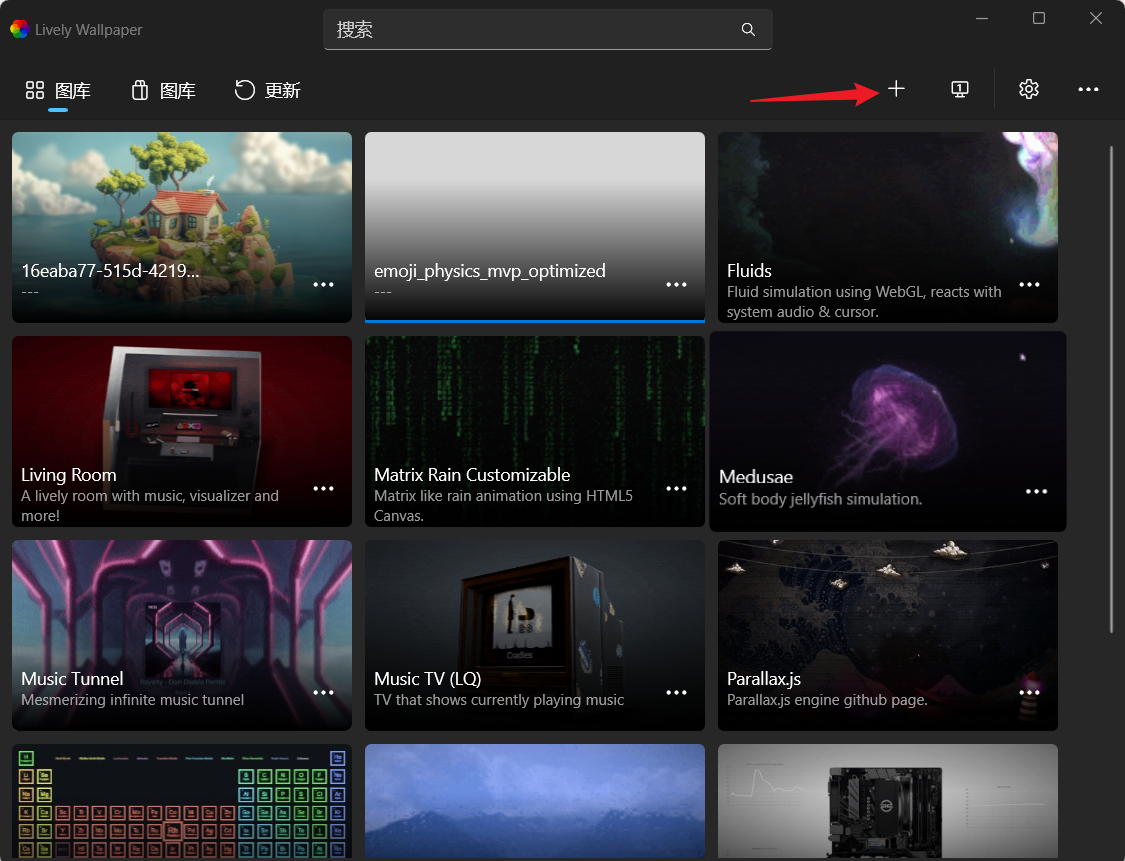Apply the Fluids wallpaper
Screen dimensions: 1125x861
[x=888, y=227]
